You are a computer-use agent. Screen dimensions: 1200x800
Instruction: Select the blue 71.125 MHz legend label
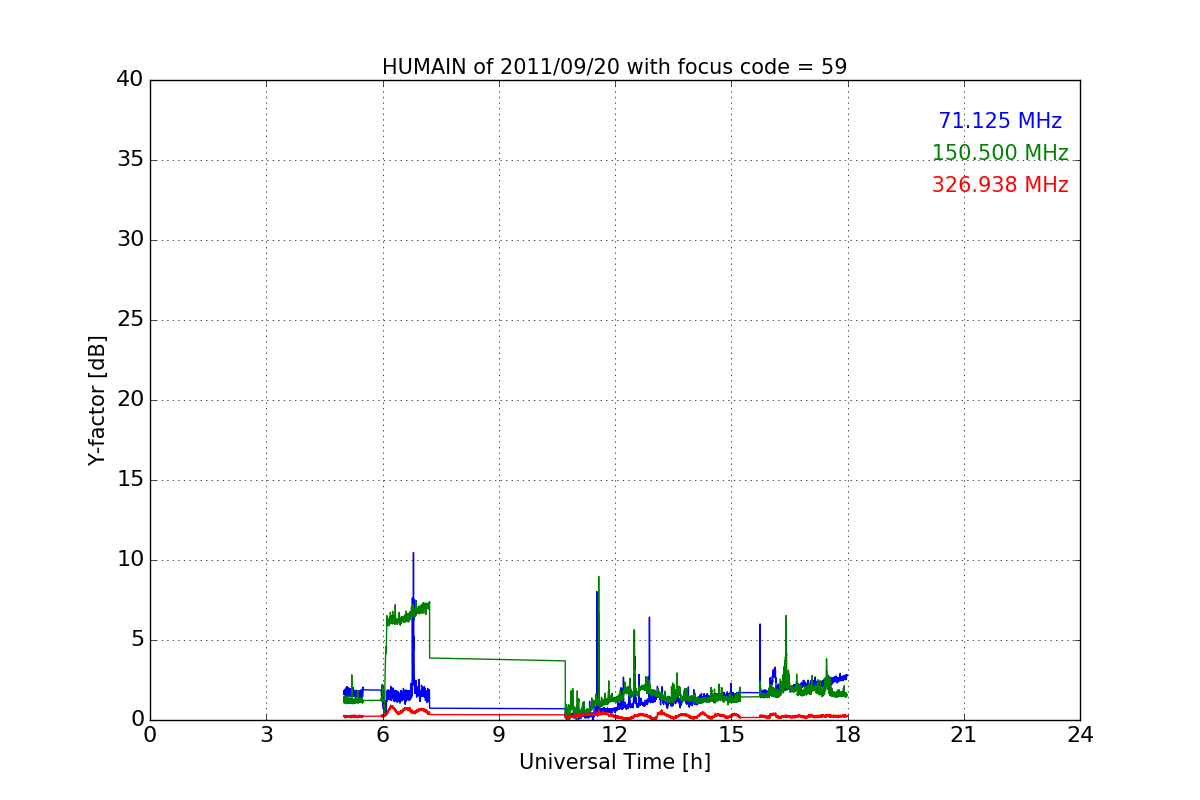click(1000, 121)
